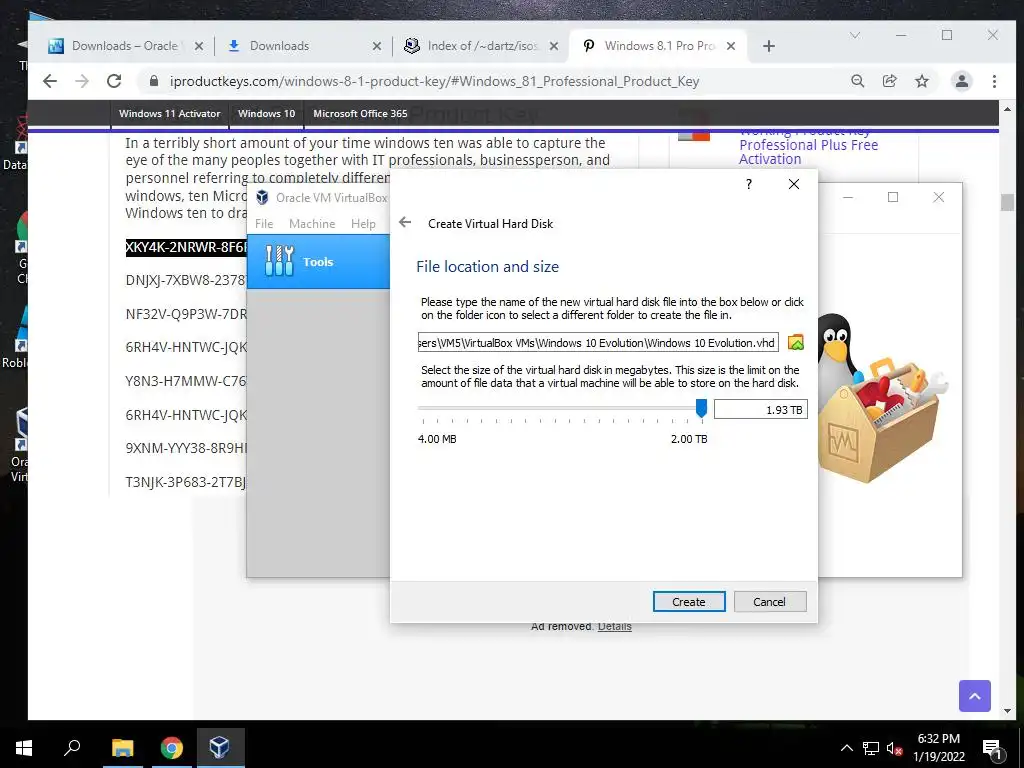This screenshot has height=768, width=1024.
Task: Select the Tools item in VirtualBox Manager
Action: (319, 262)
